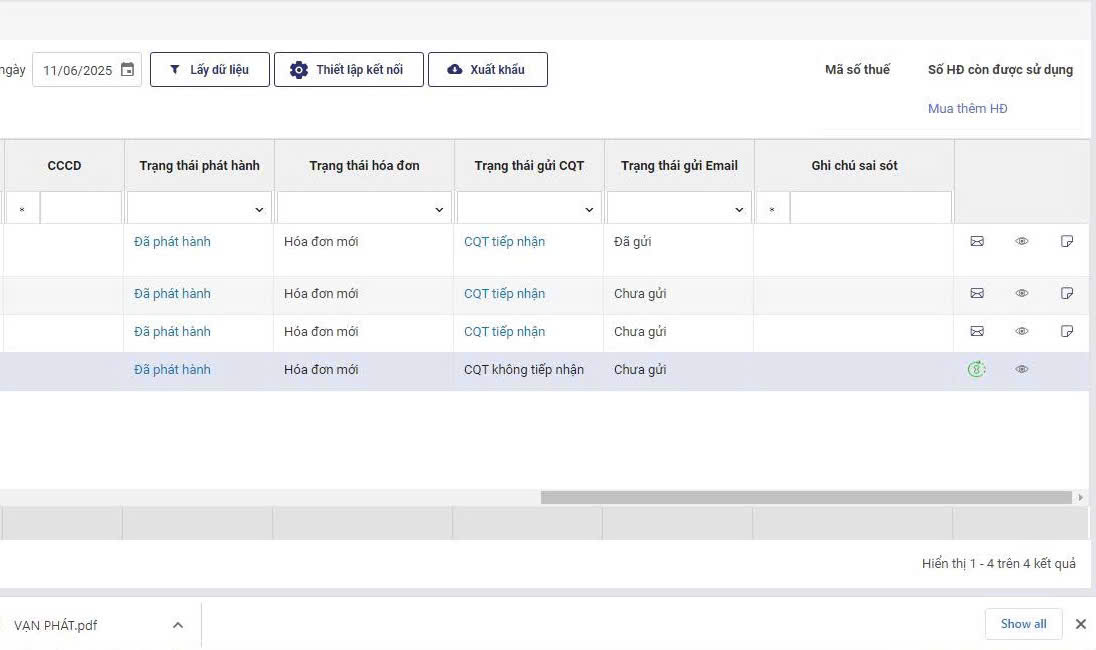
Task: Click the note icon in the second invoice row
Action: tap(1067, 293)
